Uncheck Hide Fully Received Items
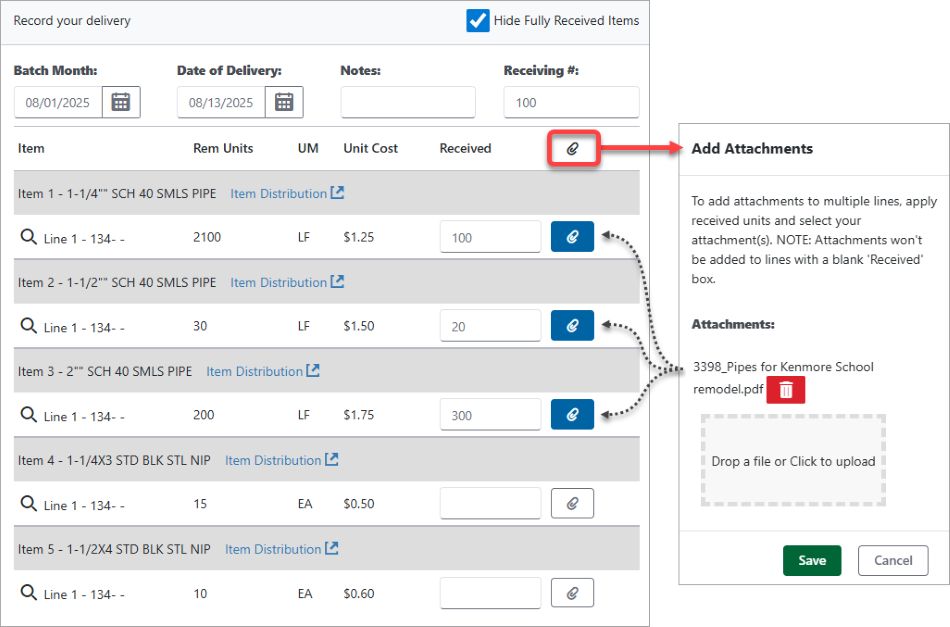The height and width of the screenshot is (627, 950). point(478,21)
